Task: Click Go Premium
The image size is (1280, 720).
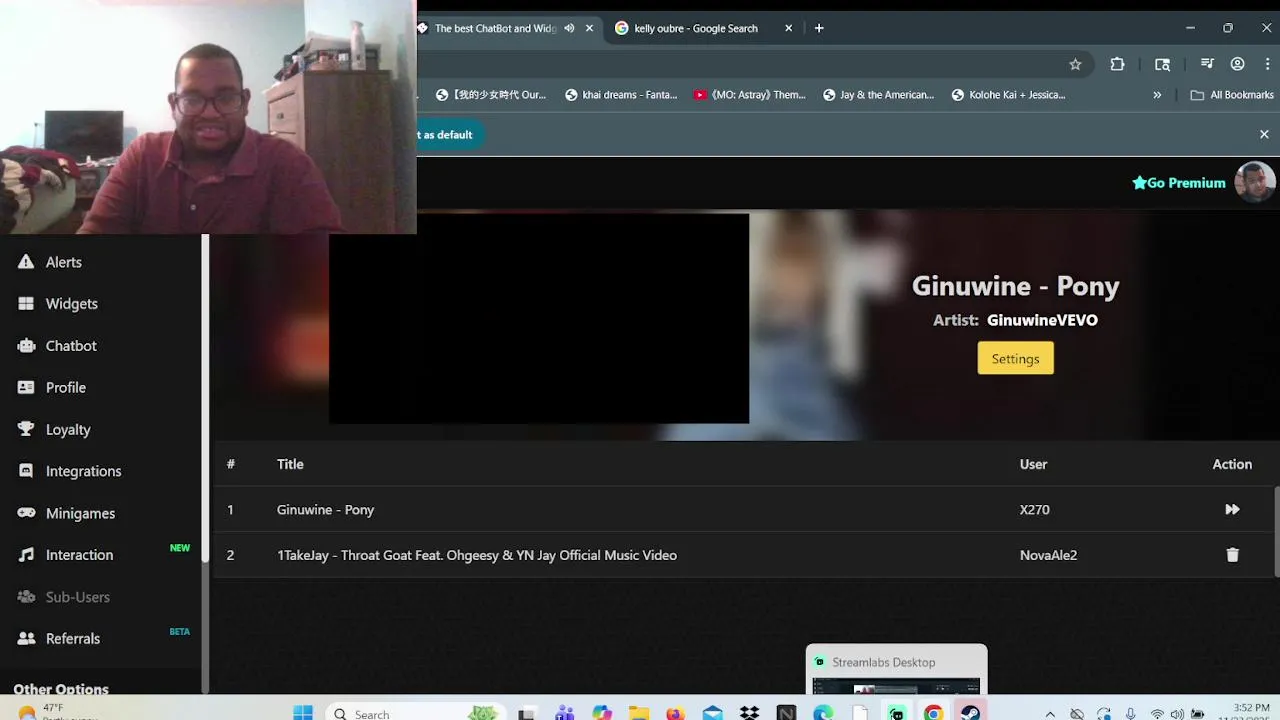Action: pos(1178,183)
